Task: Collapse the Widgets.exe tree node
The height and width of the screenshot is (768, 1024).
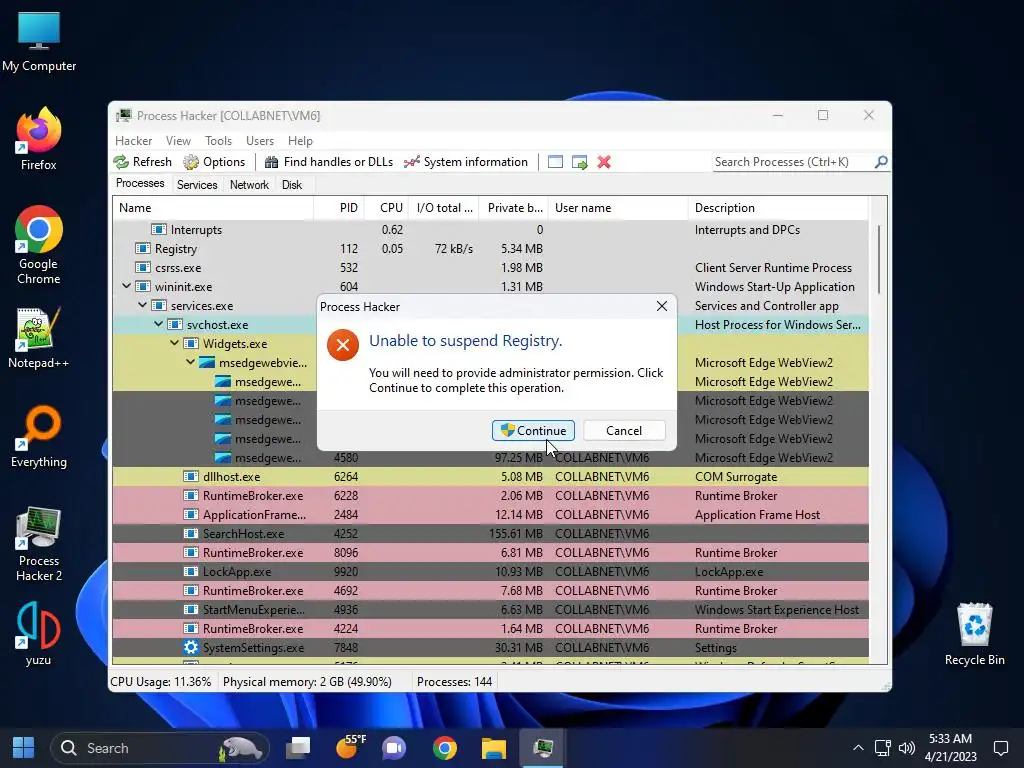Action: (x=174, y=343)
